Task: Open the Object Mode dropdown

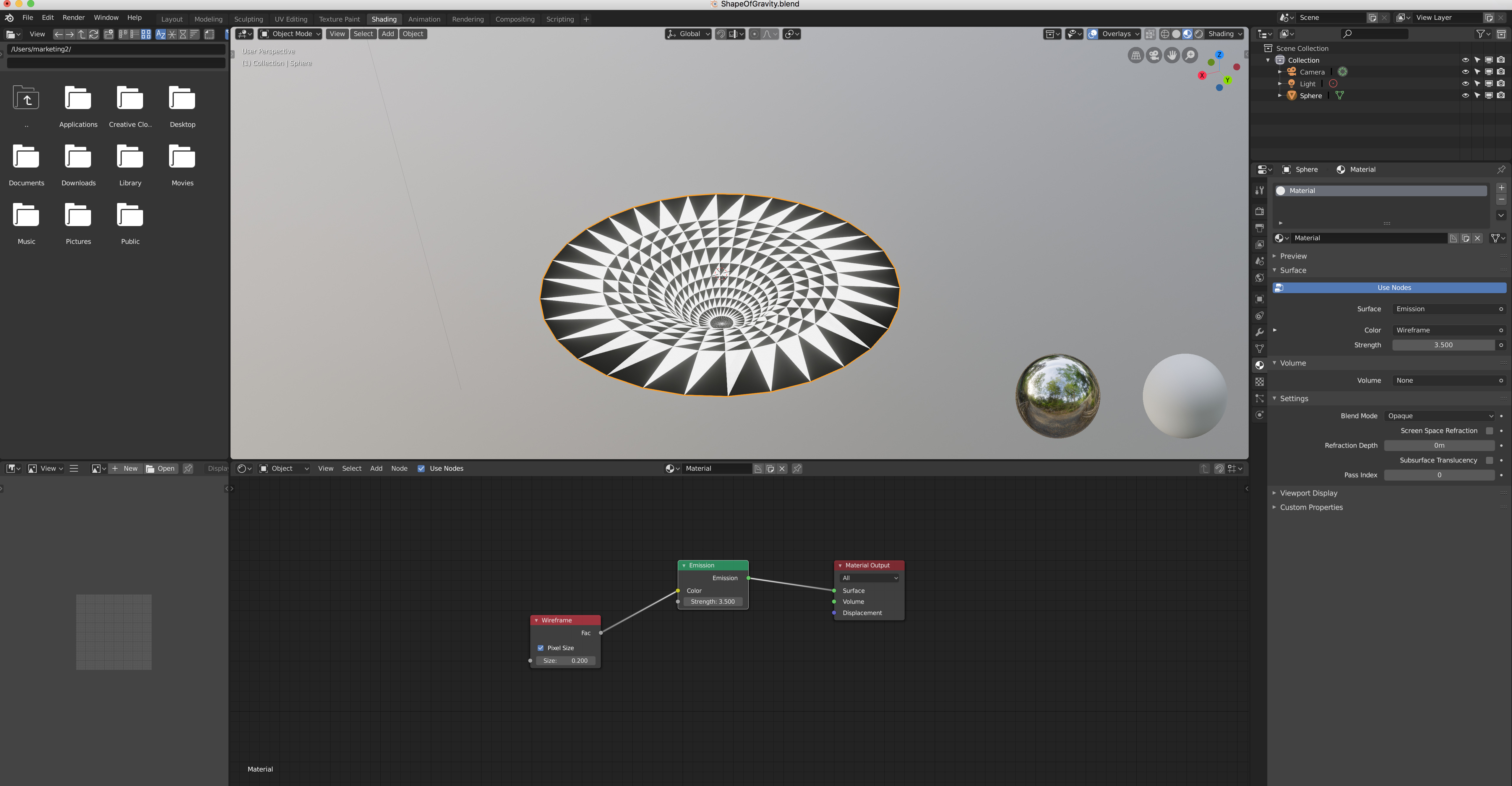Action: (x=290, y=34)
